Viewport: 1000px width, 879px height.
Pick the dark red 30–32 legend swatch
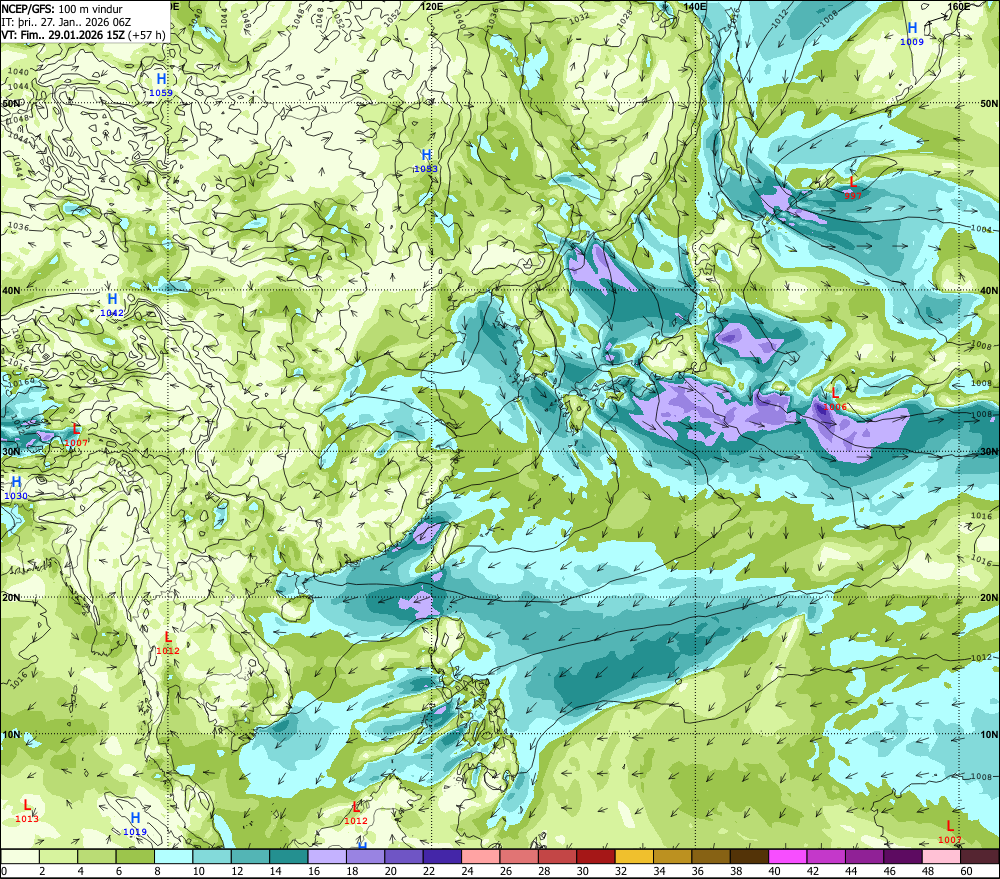tap(596, 856)
